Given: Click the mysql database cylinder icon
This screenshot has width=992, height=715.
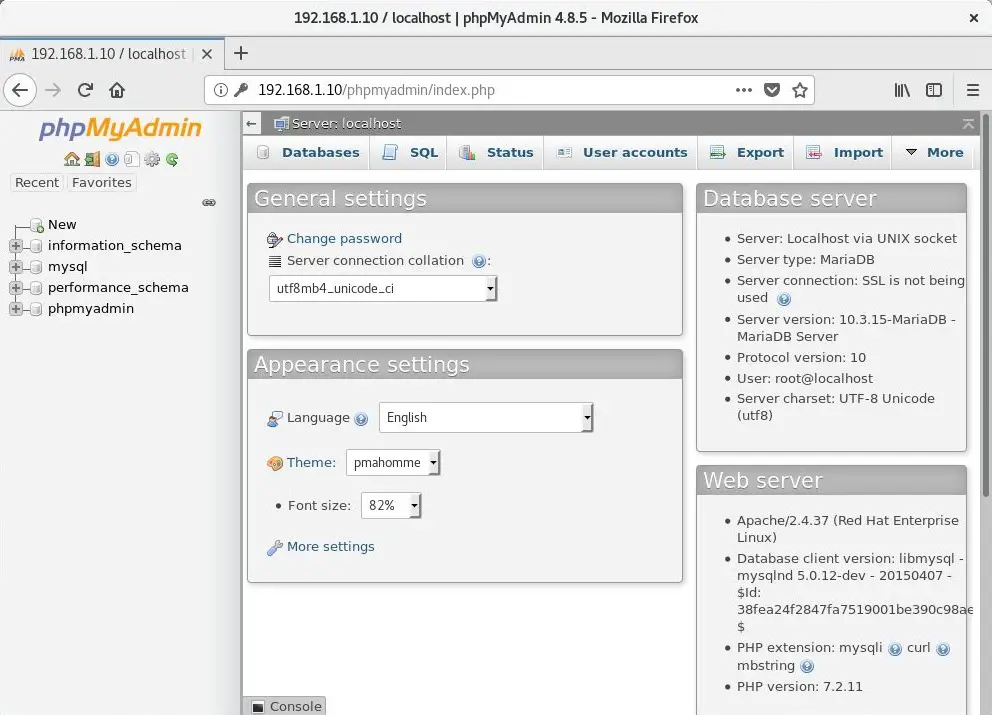Looking at the screenshot, I should click(36, 267).
